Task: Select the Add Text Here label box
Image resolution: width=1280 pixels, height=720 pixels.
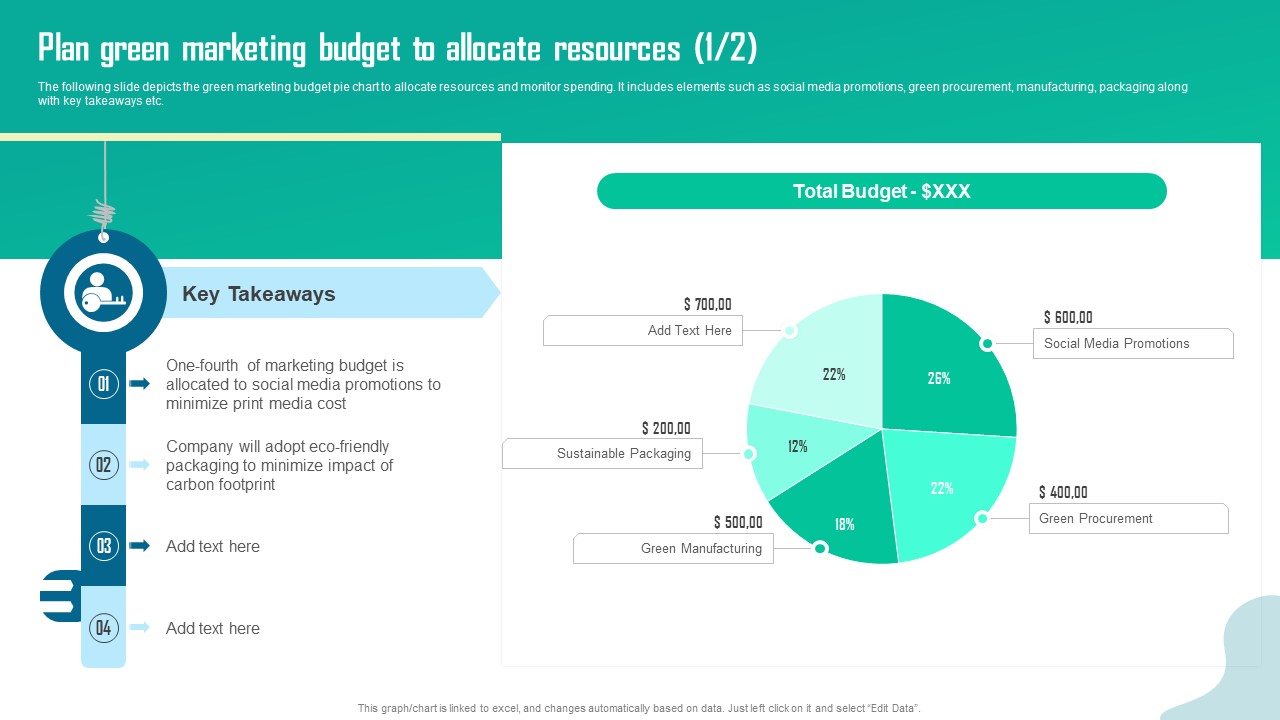Action: [643, 330]
